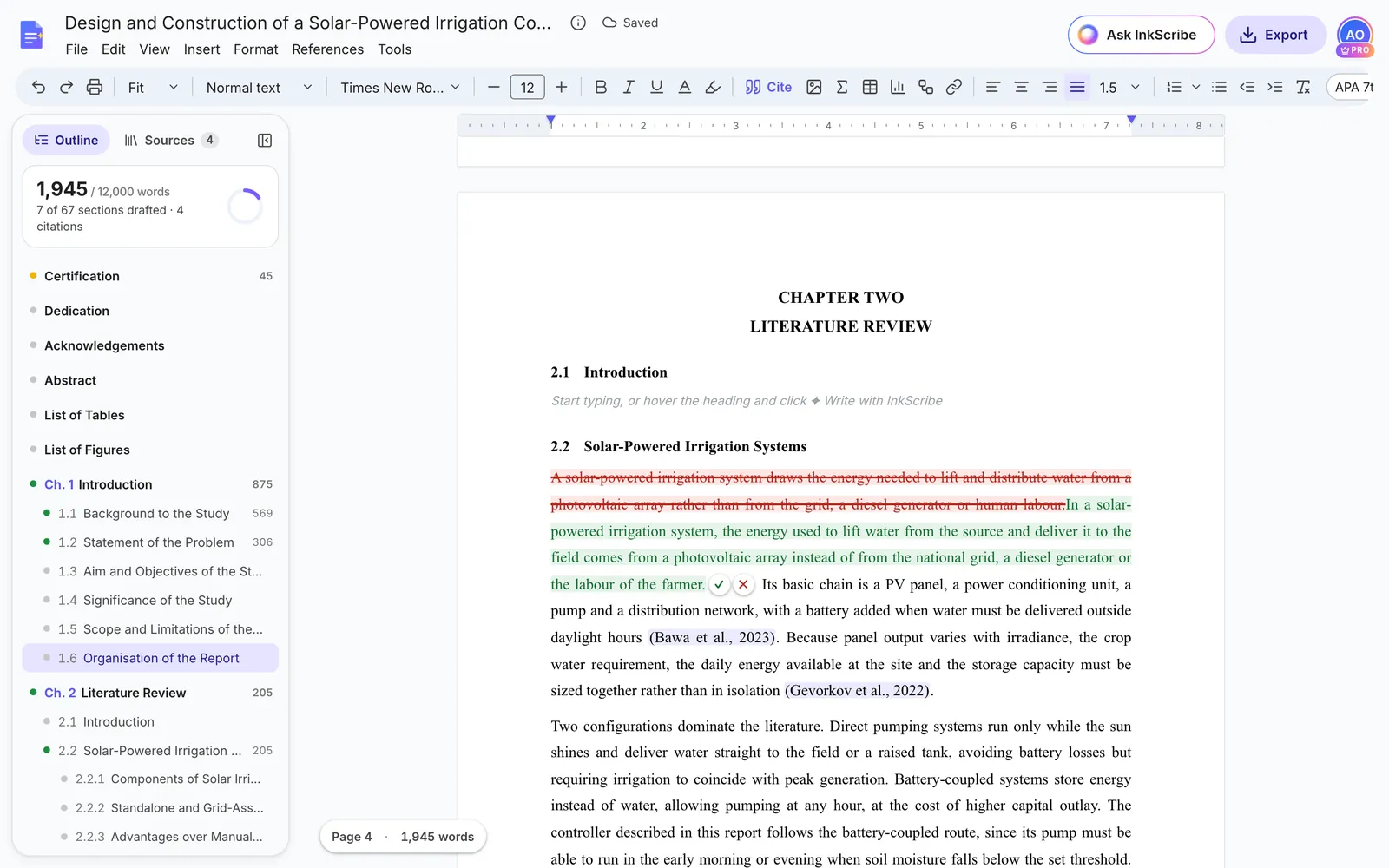Screen dimensions: 1389x868
Task: Align text left
Action: tap(993, 87)
